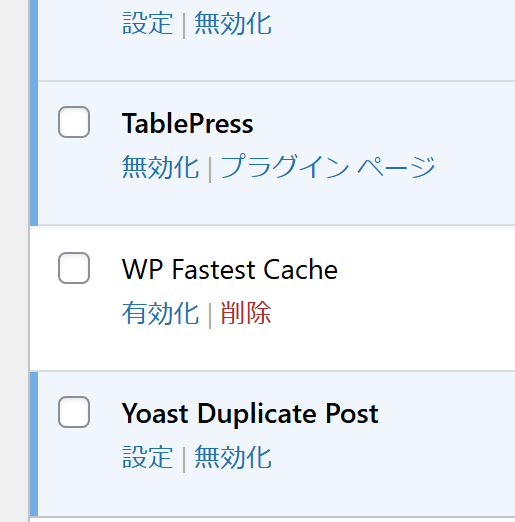This screenshot has height=522, width=515.
Task: Click the gray margin outside the plugin table
Action: click(x=14, y=261)
